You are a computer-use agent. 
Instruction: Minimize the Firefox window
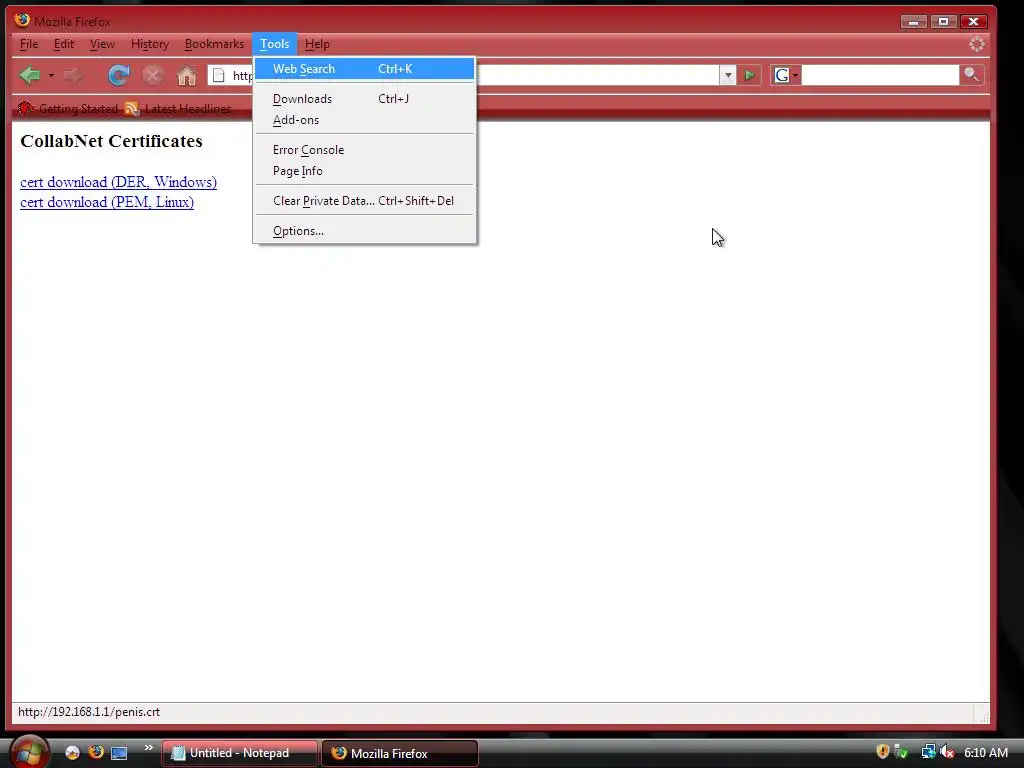(x=914, y=22)
